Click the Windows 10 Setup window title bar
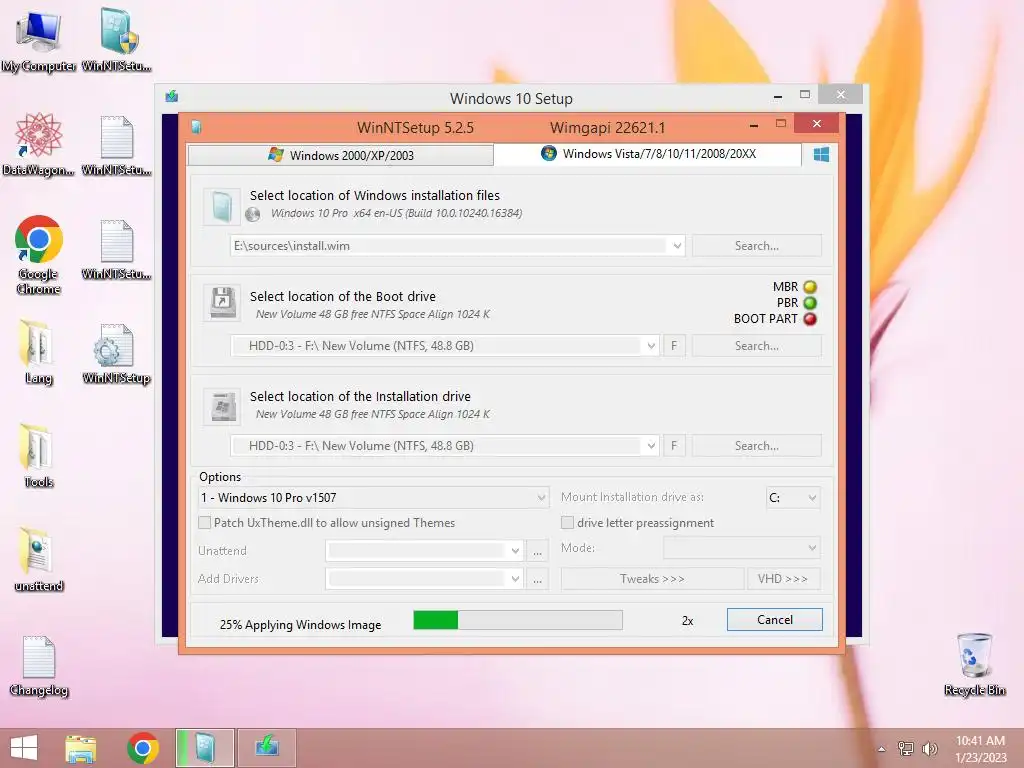 pos(511,99)
